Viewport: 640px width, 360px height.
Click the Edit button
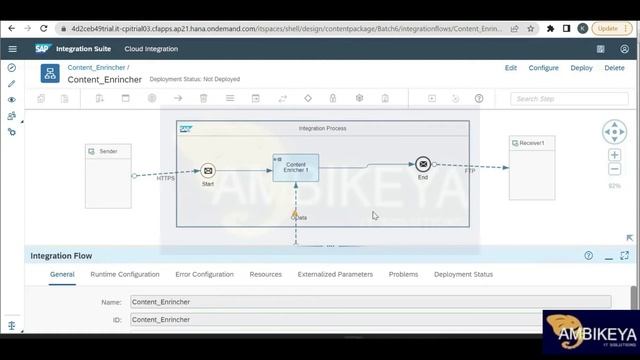pyautogui.click(x=511, y=68)
